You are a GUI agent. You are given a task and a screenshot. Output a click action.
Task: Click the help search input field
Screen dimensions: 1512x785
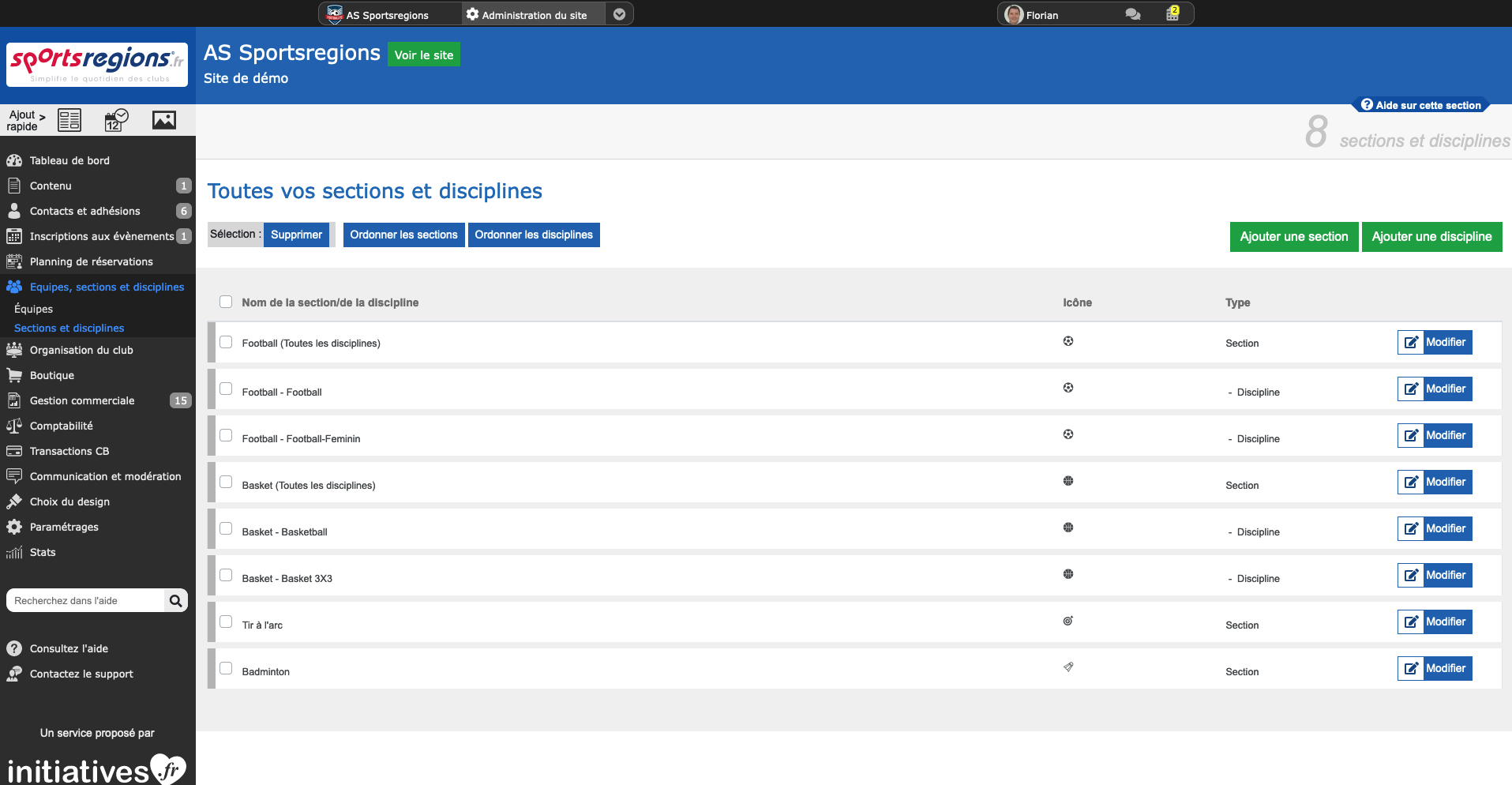pyautogui.click(x=85, y=601)
